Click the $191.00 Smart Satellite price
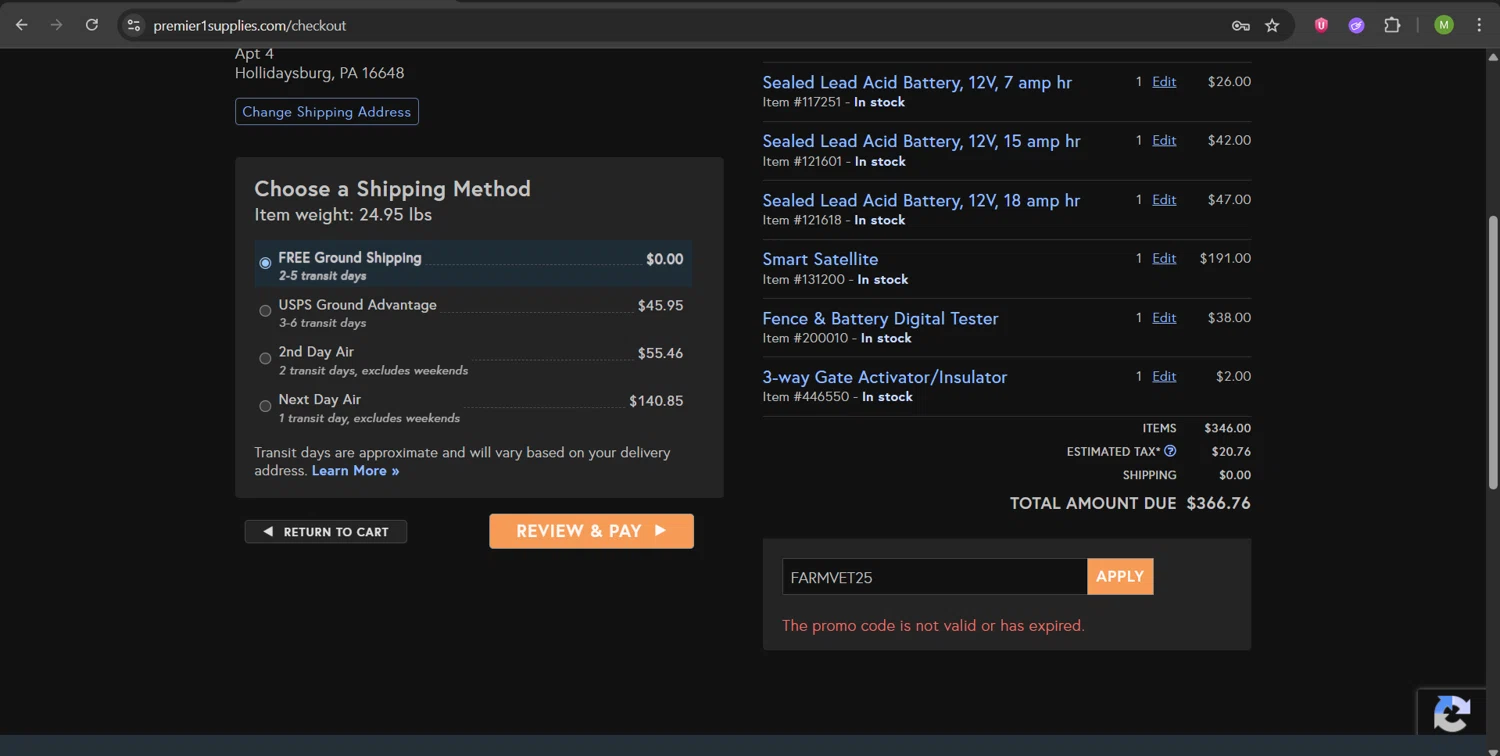 coord(1225,258)
